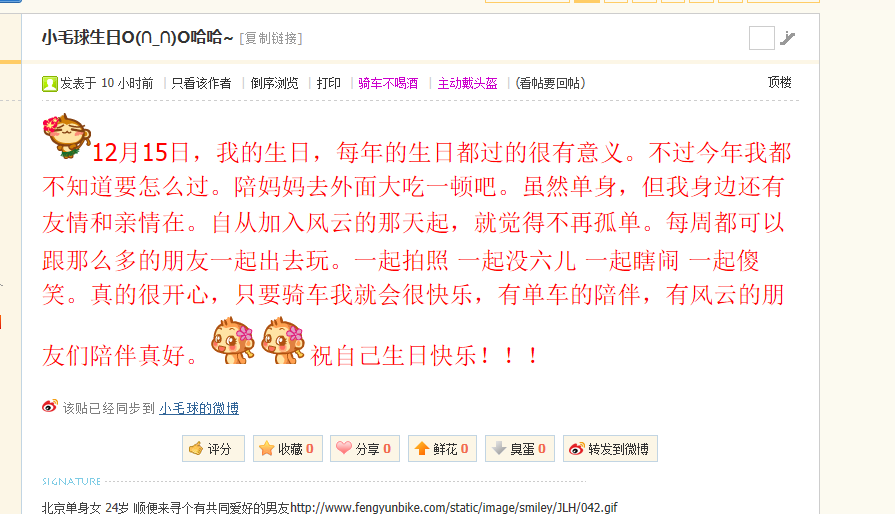Click the monkey emoticon at post start
This screenshot has width=895, height=514.
[67, 136]
